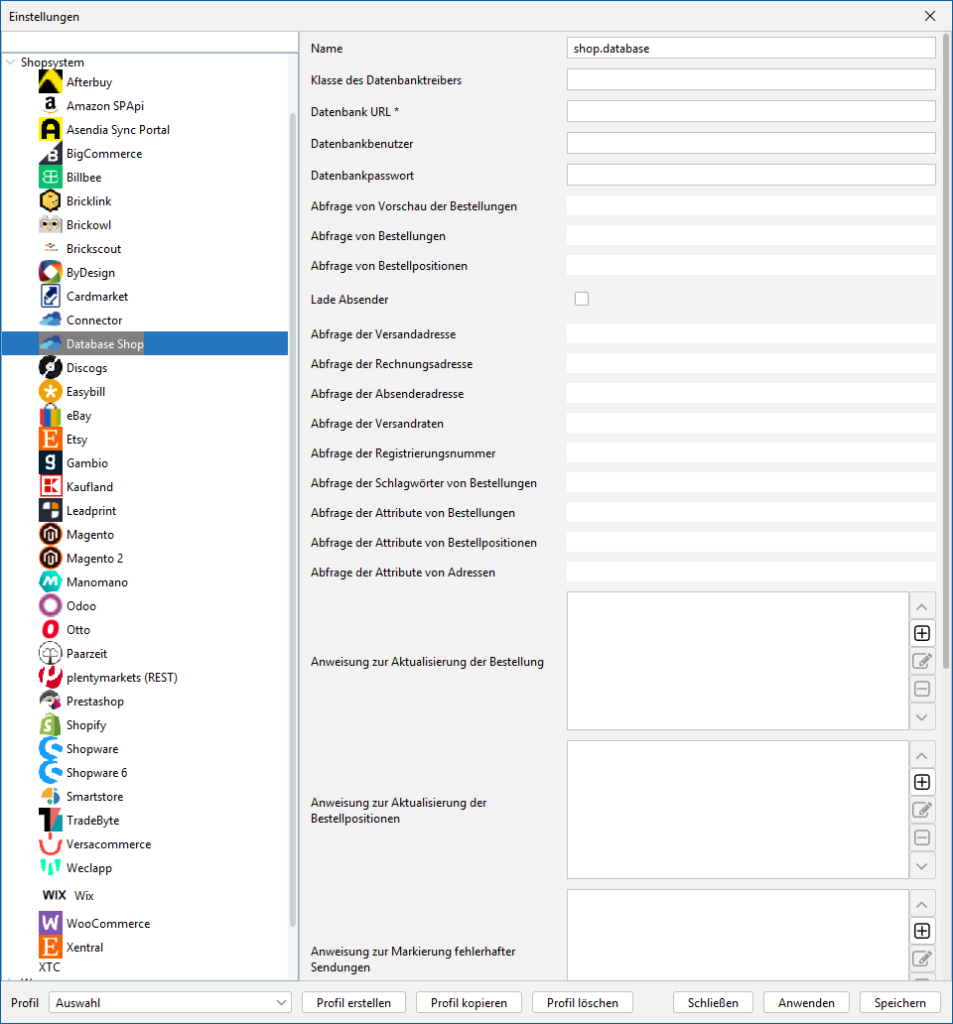Select the Kaufland tree entry
The image size is (953, 1024).
89,487
